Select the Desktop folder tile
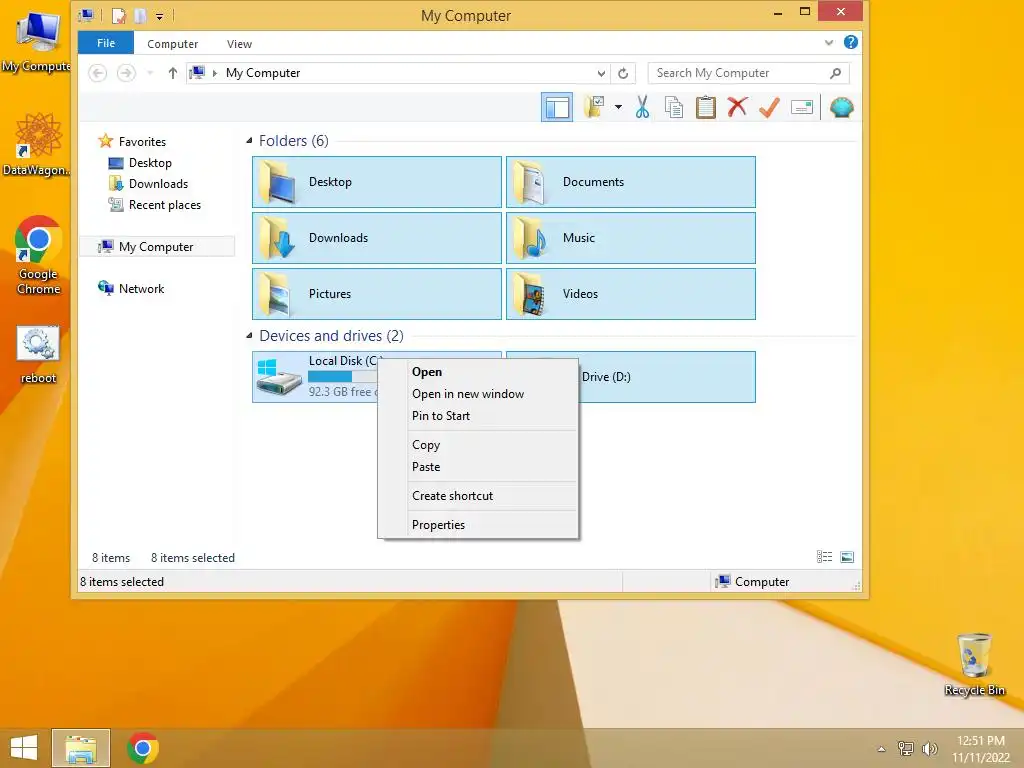 click(x=377, y=182)
